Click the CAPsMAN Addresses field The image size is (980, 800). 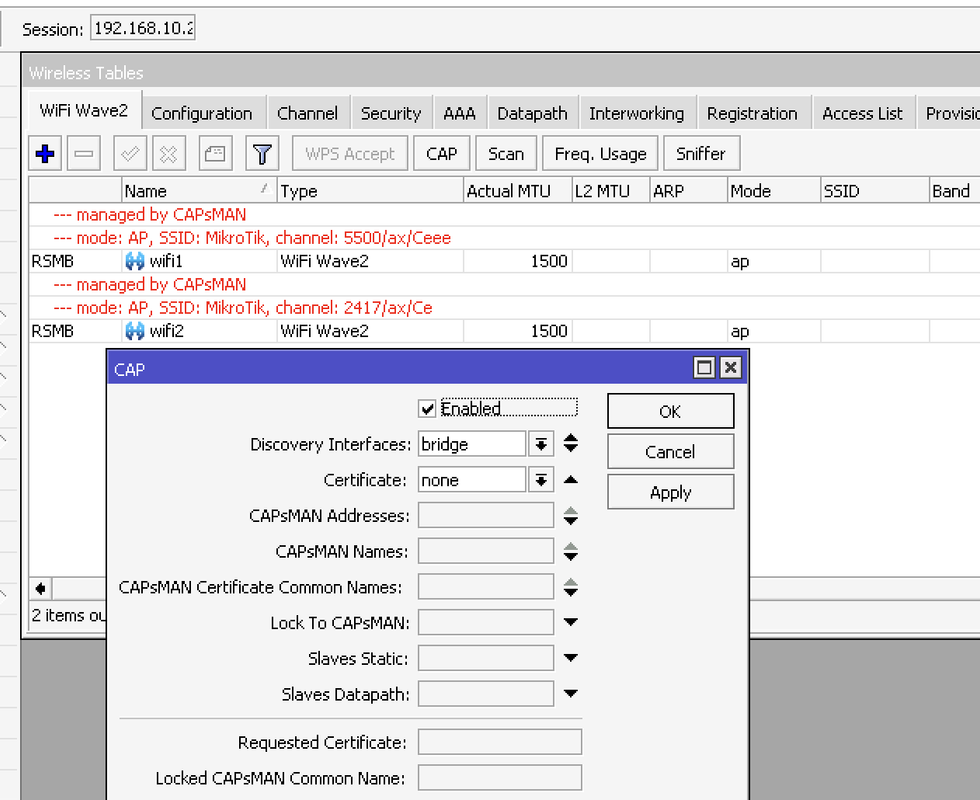pyautogui.click(x=486, y=516)
